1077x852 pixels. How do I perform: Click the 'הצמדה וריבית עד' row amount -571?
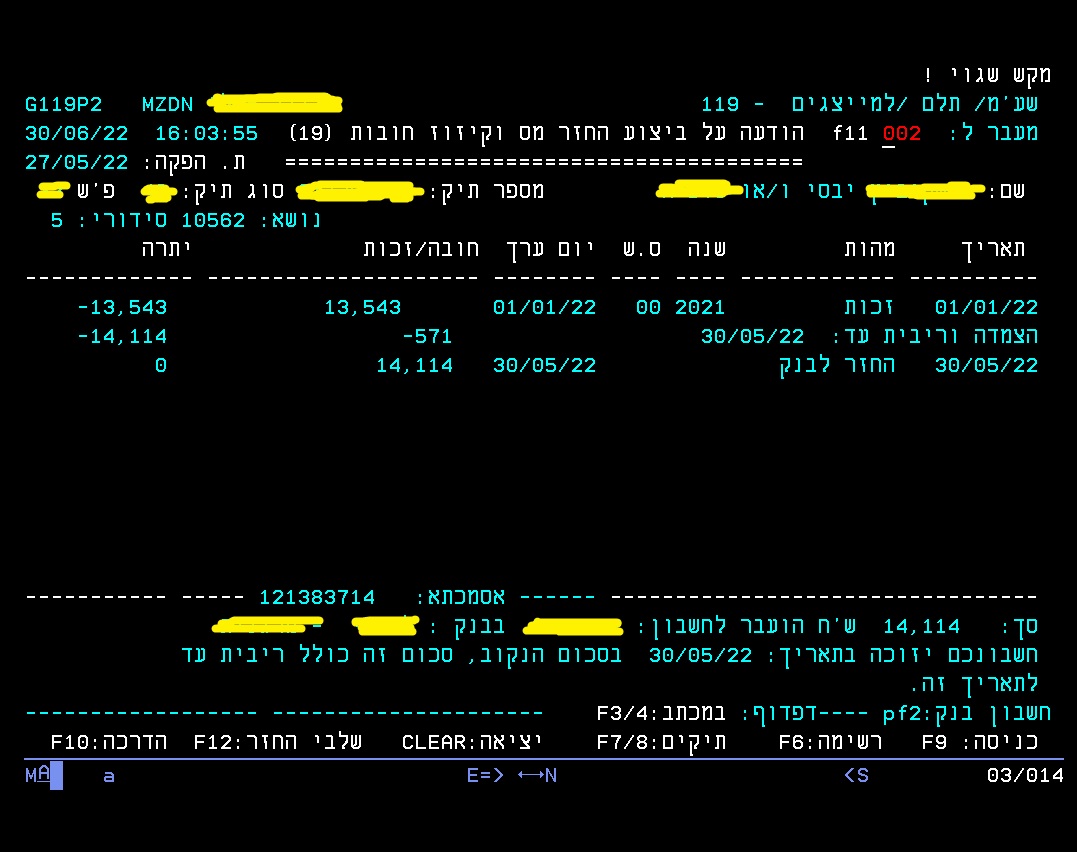click(x=427, y=337)
